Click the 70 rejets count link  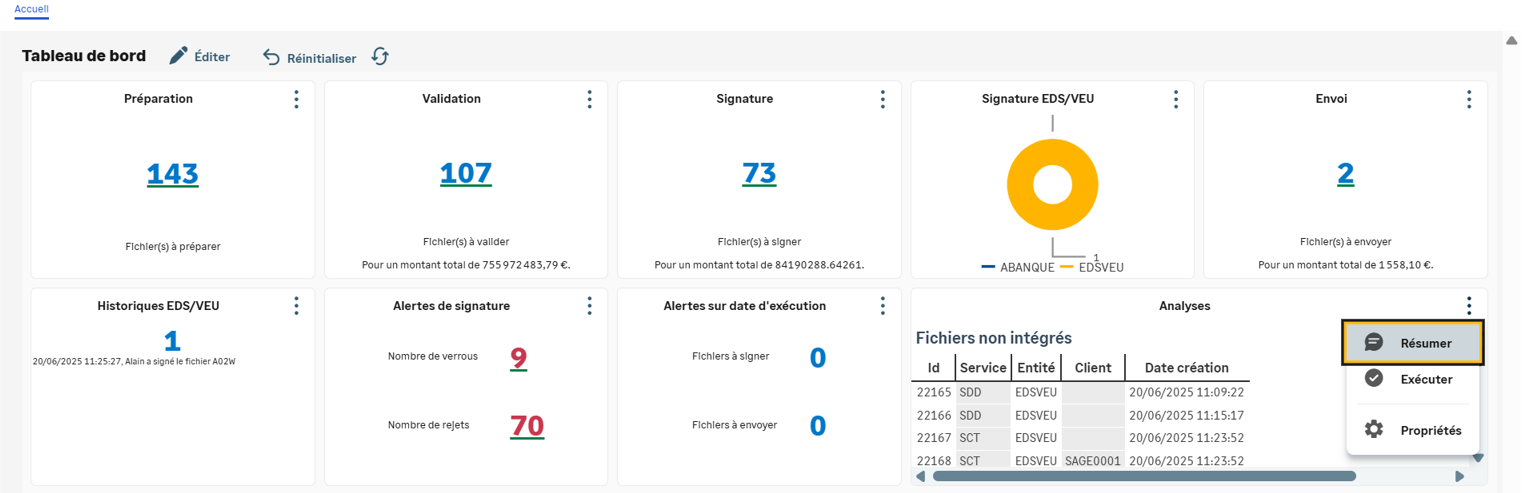point(527,426)
